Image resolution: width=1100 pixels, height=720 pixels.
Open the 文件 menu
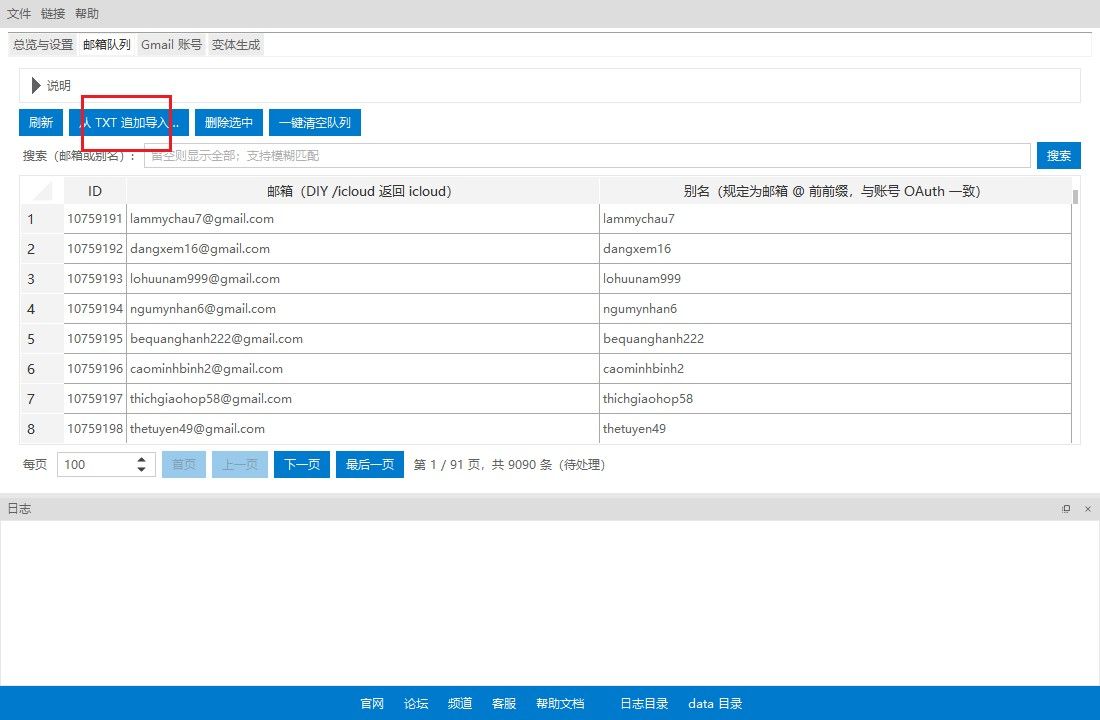19,14
